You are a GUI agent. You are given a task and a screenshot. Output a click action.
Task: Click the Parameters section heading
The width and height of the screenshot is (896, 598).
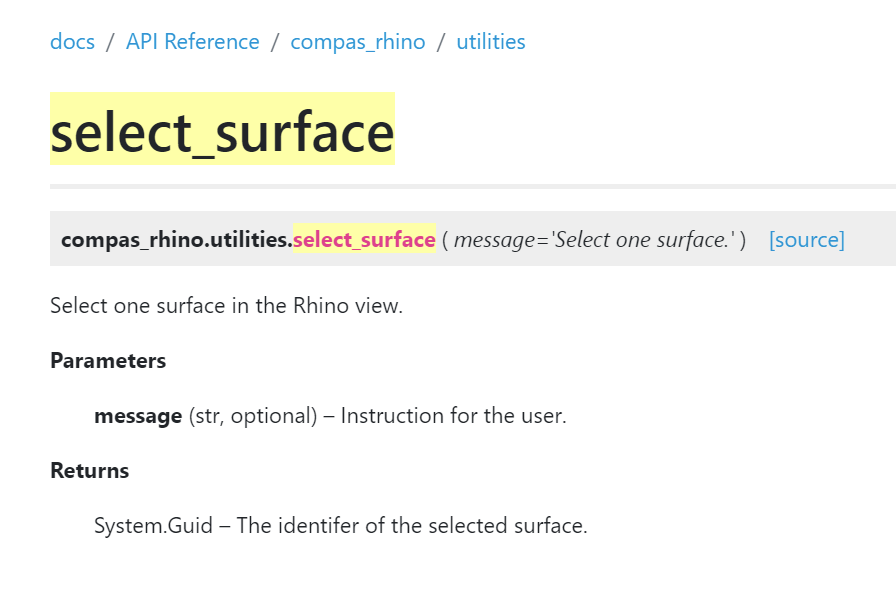point(108,361)
